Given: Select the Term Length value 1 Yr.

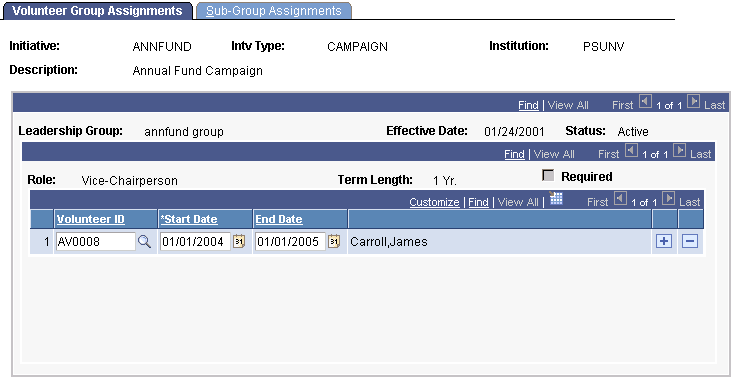Looking at the screenshot, I should pyautogui.click(x=445, y=180).
